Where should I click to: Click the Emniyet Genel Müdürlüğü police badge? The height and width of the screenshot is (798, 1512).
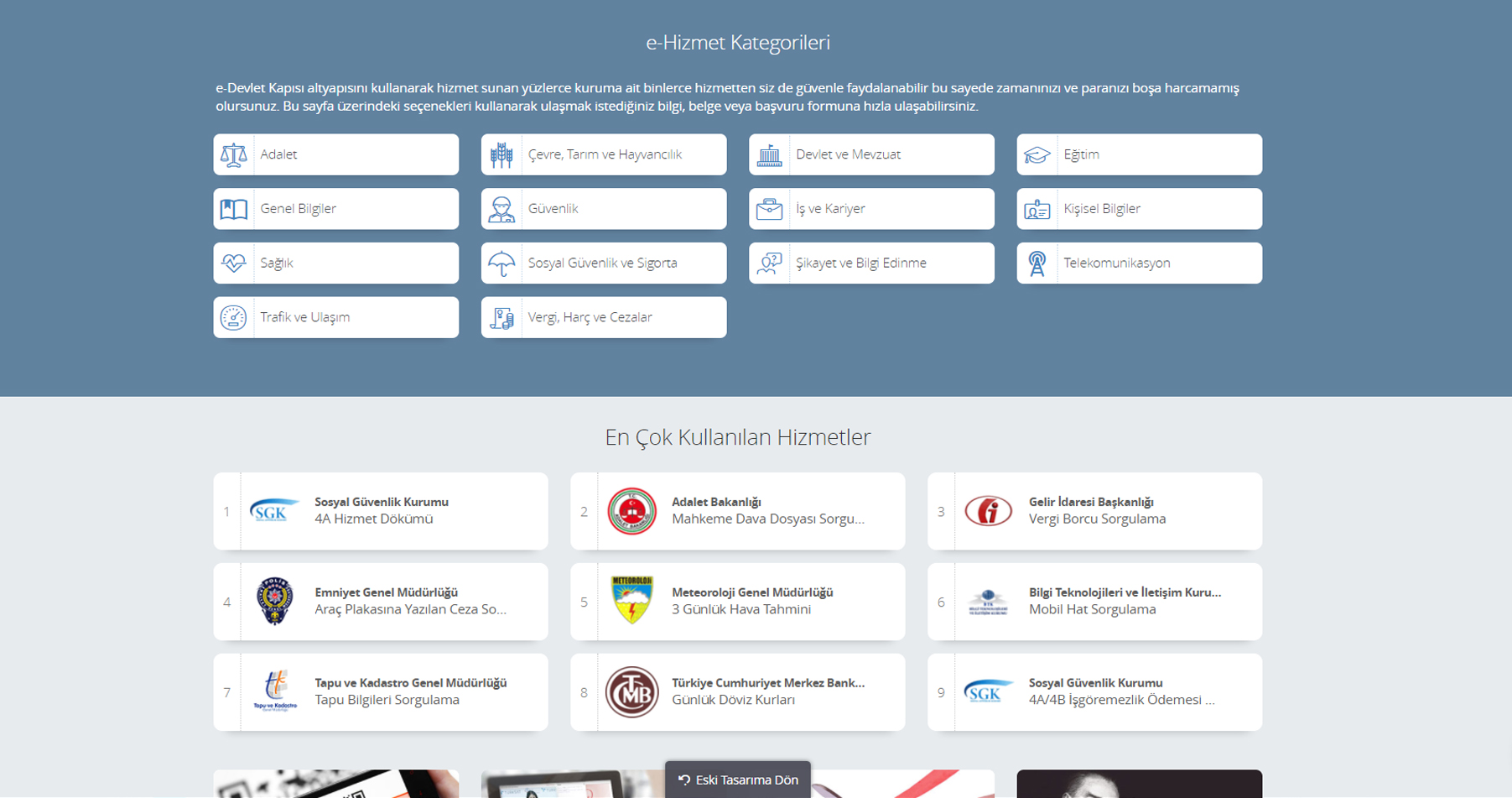pyautogui.click(x=274, y=602)
